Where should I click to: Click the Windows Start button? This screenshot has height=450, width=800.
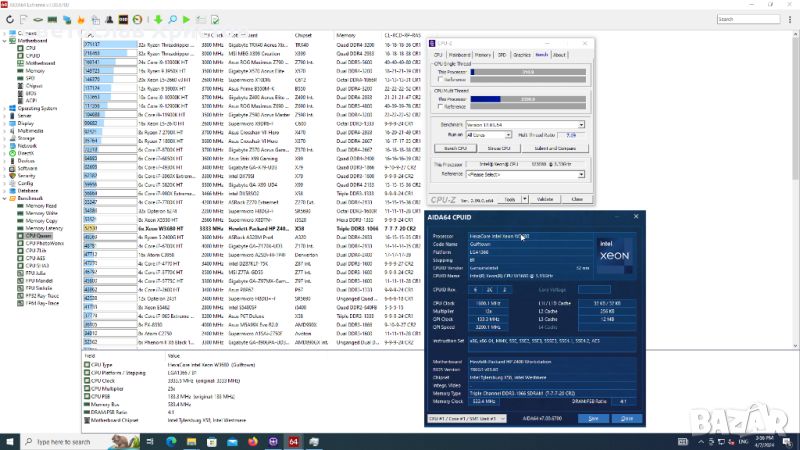click(8, 440)
